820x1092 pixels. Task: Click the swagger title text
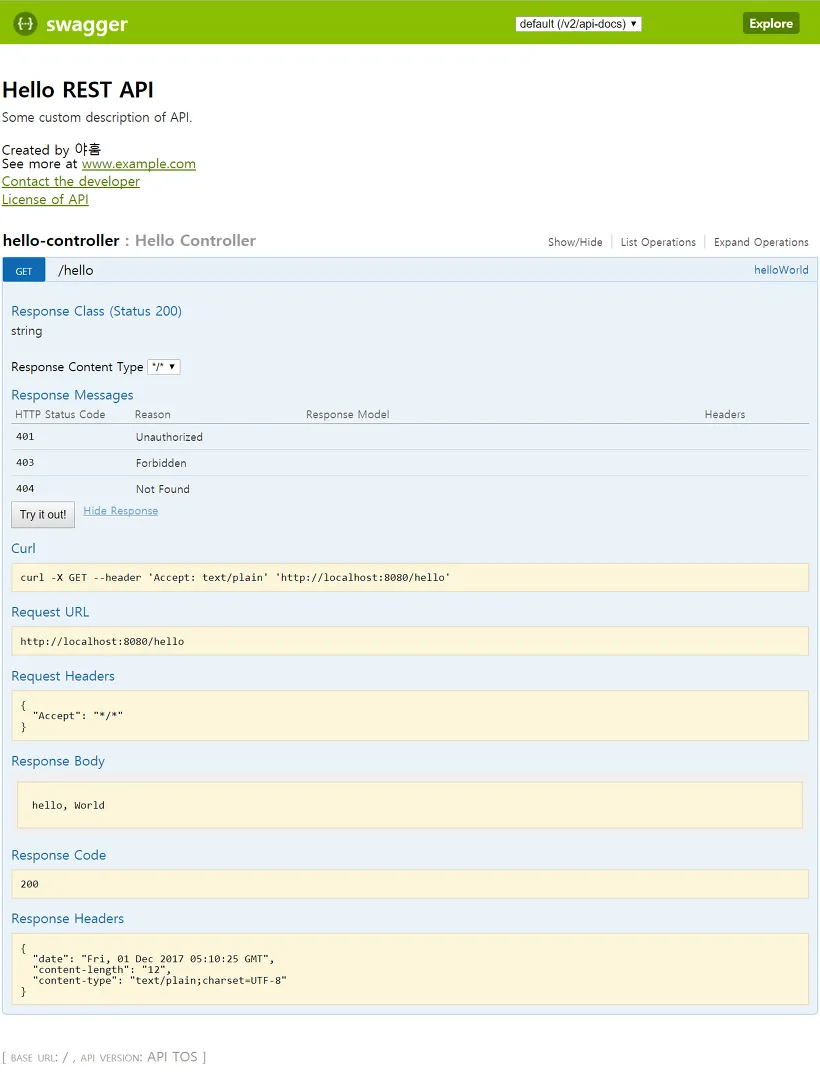[x=87, y=24]
